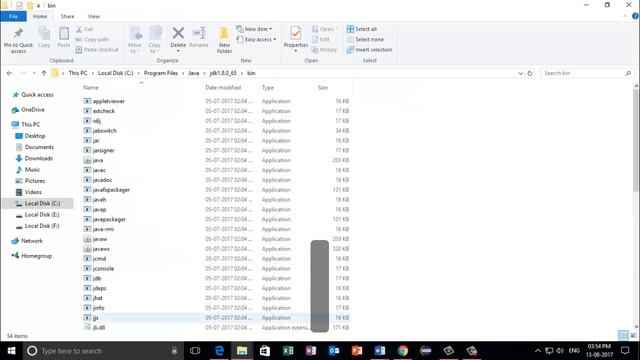Click Select none

coord(365,40)
